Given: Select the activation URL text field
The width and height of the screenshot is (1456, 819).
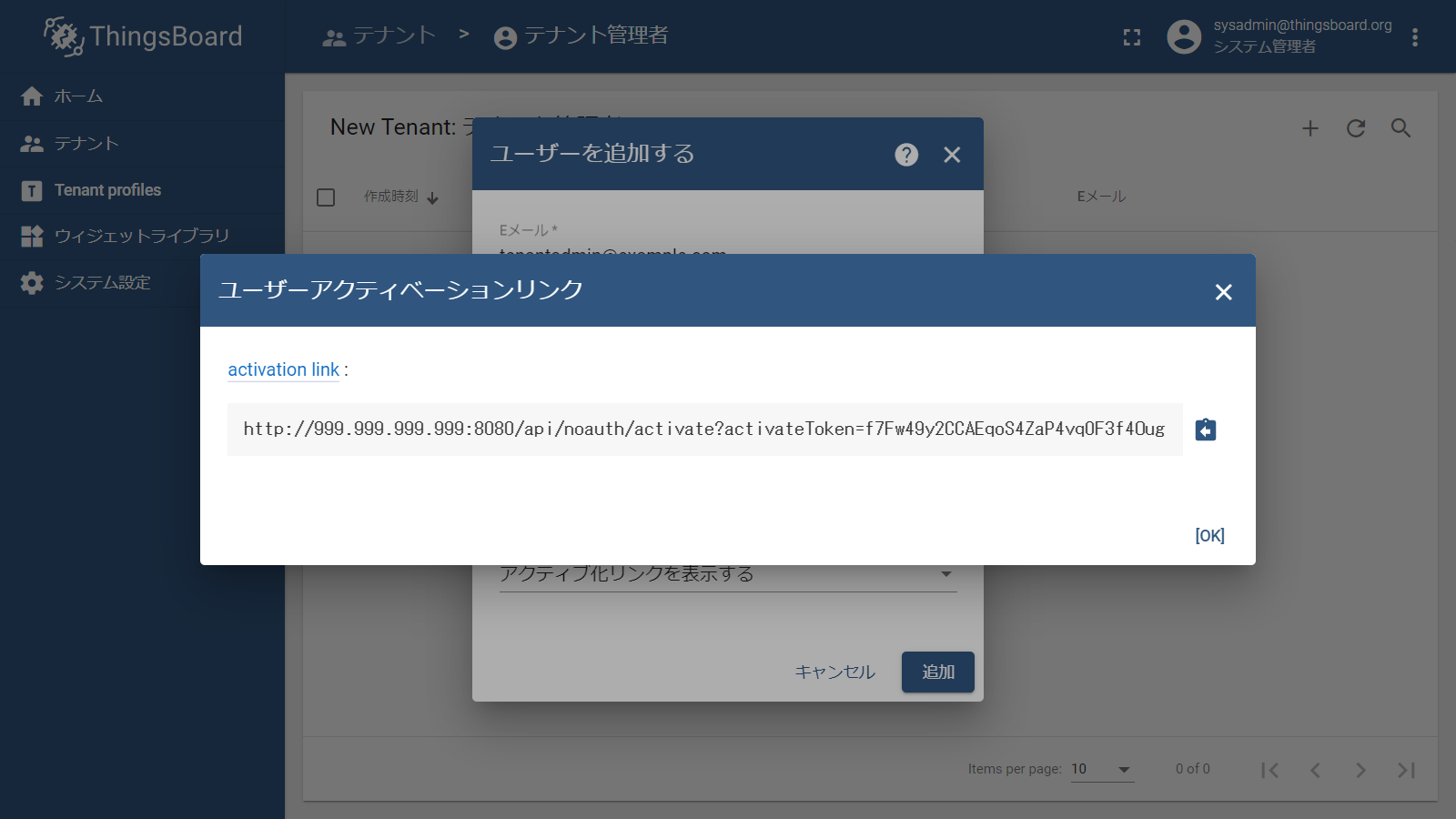Looking at the screenshot, I should click(x=703, y=430).
